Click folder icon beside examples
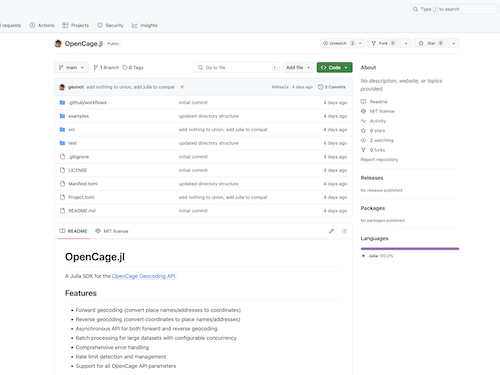This screenshot has width=500, height=375. 62,116
